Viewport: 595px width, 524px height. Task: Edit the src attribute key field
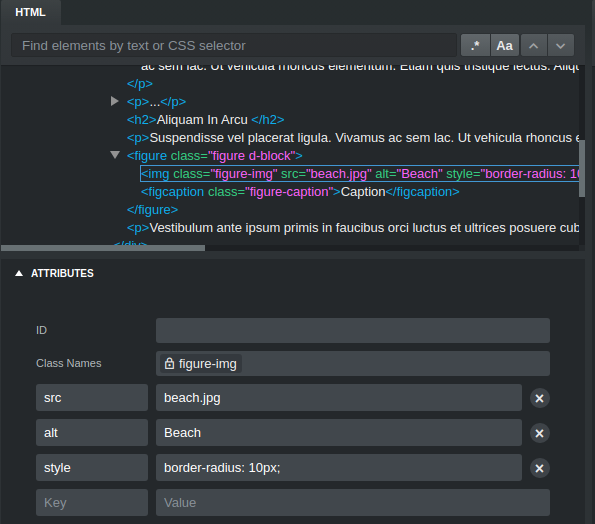pyautogui.click(x=92, y=398)
